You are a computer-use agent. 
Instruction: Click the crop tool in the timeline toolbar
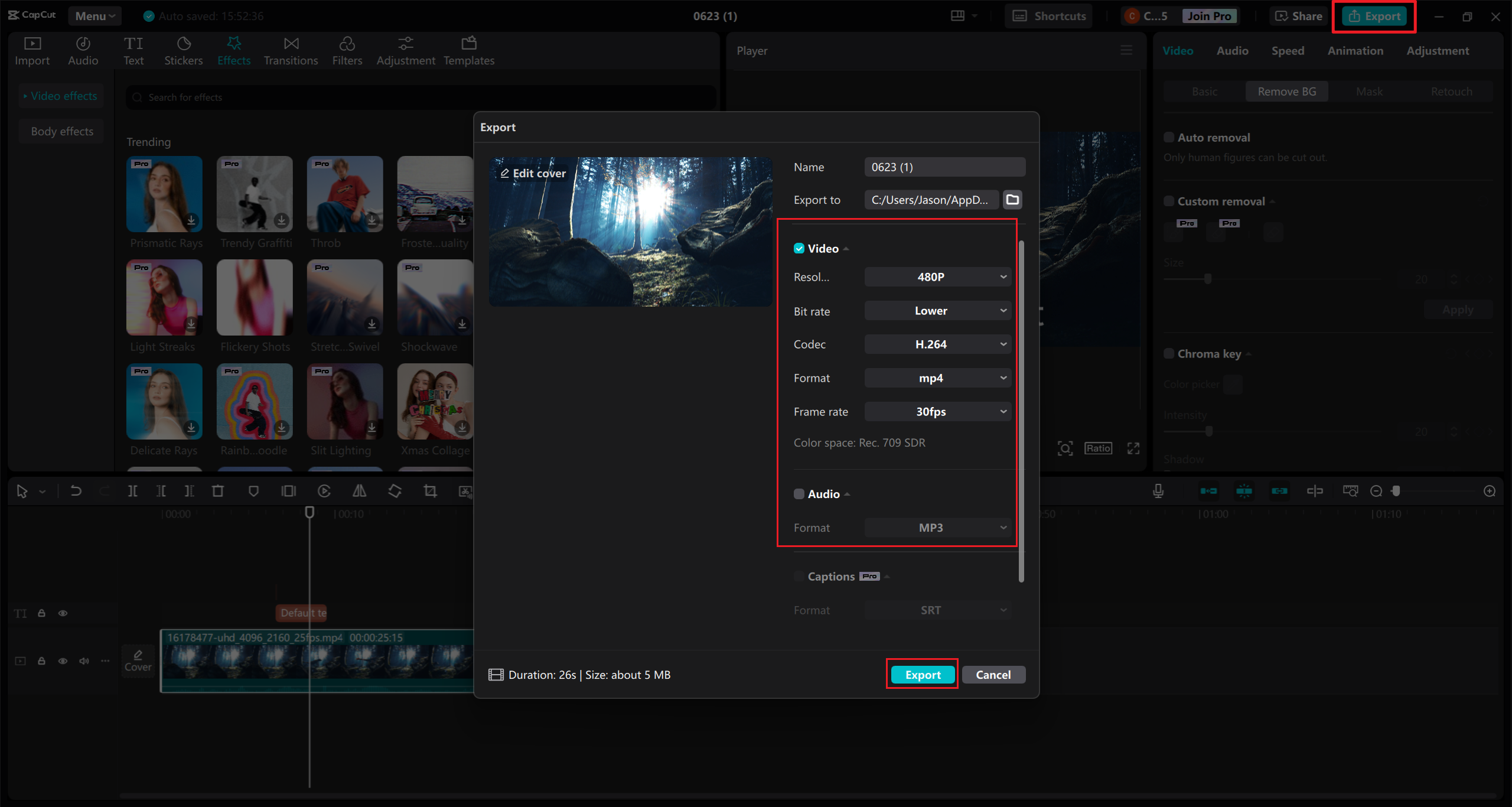[430, 491]
